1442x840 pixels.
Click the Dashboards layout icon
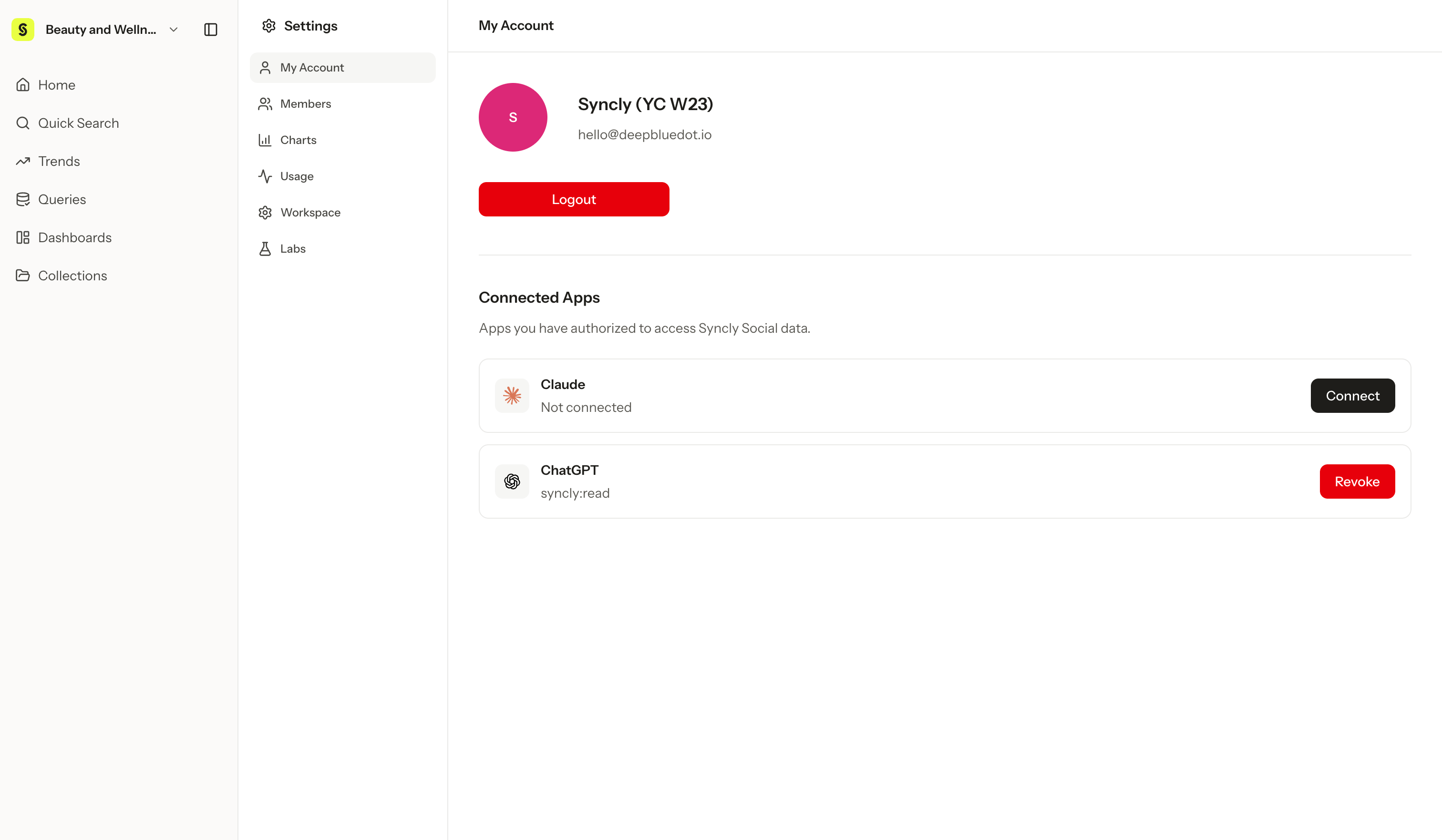point(23,237)
